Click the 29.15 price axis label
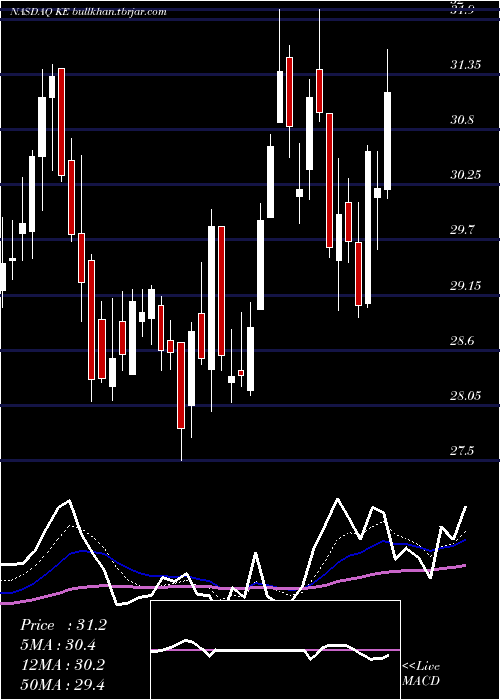The height and width of the screenshot is (700, 500). tap(466, 285)
